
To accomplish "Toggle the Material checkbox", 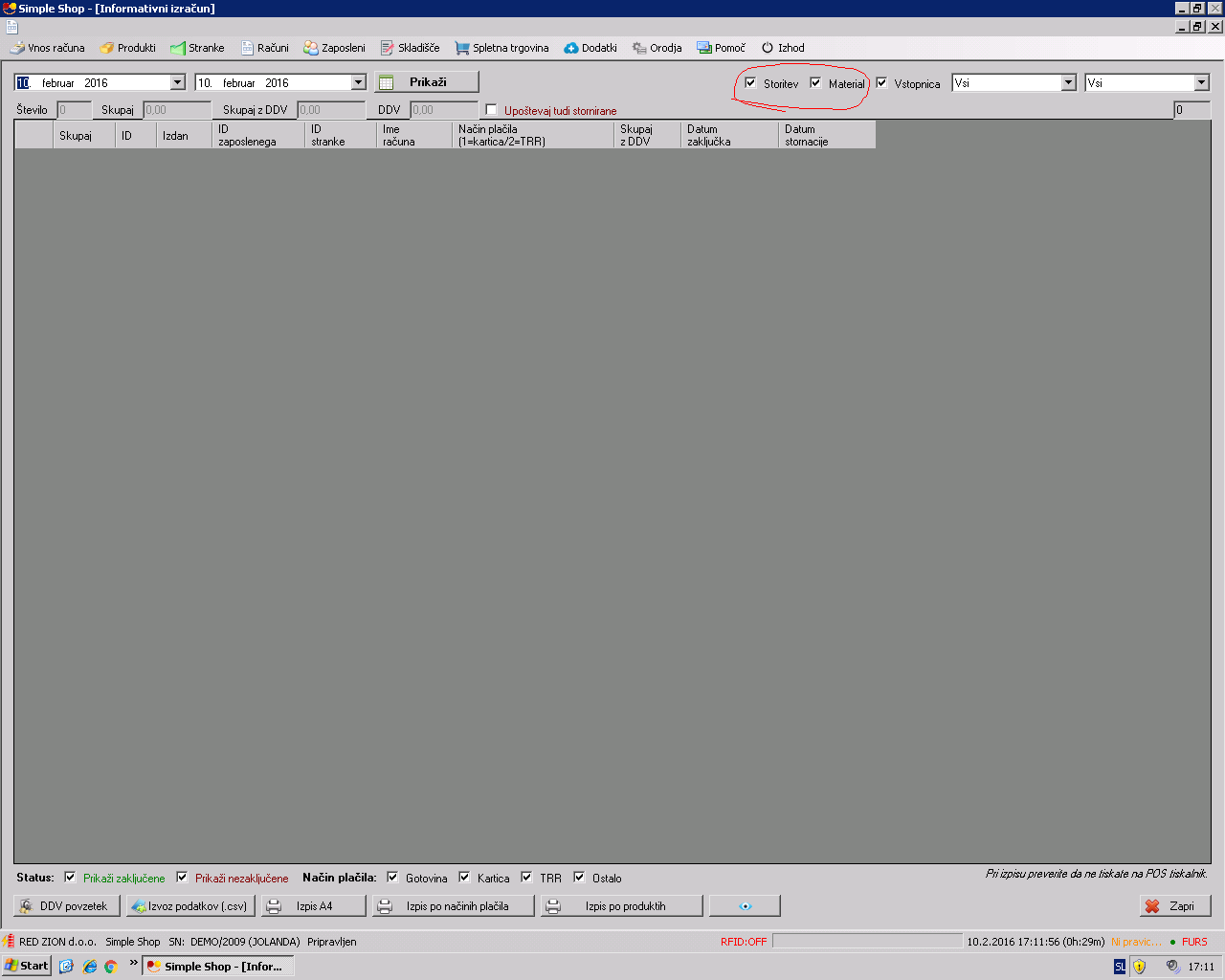I will click(x=816, y=83).
